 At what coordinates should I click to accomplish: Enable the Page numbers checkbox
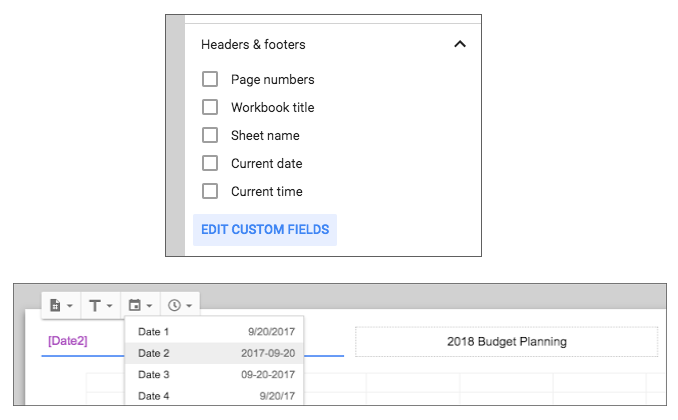(x=210, y=80)
